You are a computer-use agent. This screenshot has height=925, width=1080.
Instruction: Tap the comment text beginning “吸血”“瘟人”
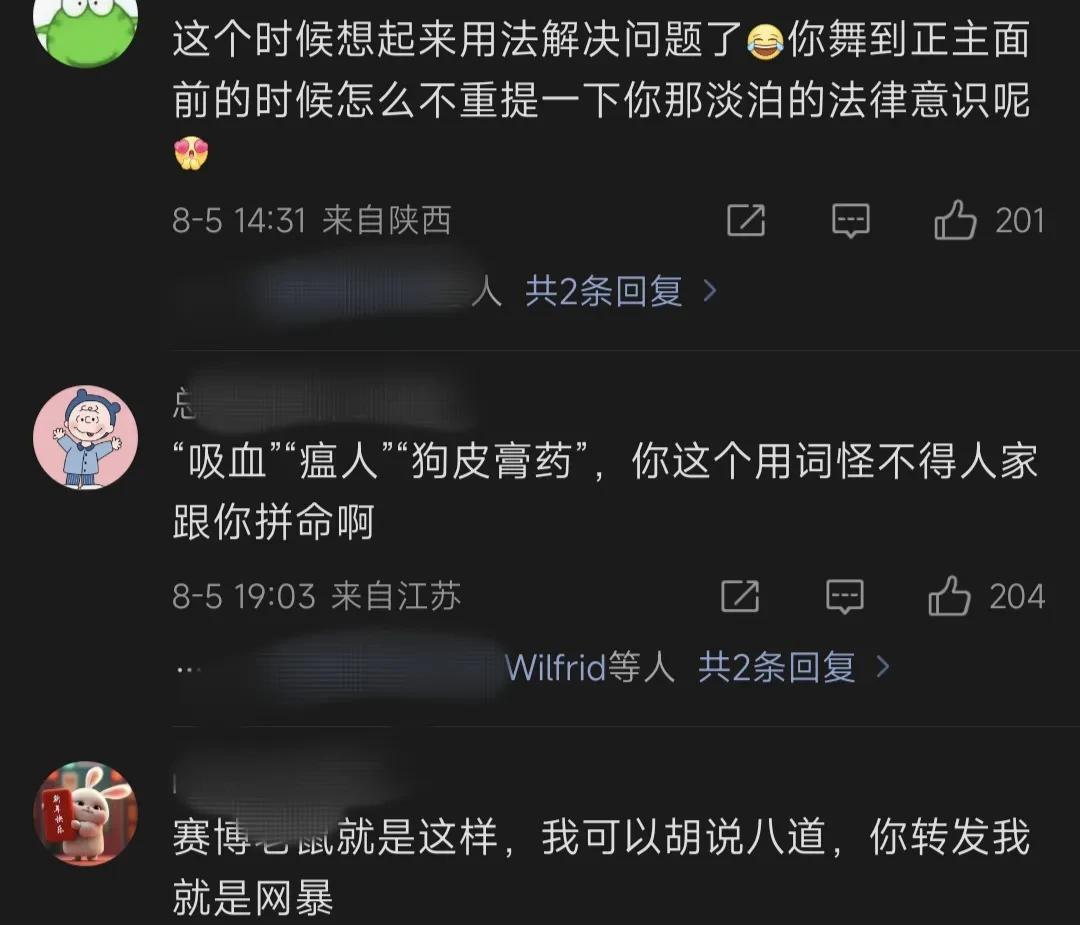605,491
